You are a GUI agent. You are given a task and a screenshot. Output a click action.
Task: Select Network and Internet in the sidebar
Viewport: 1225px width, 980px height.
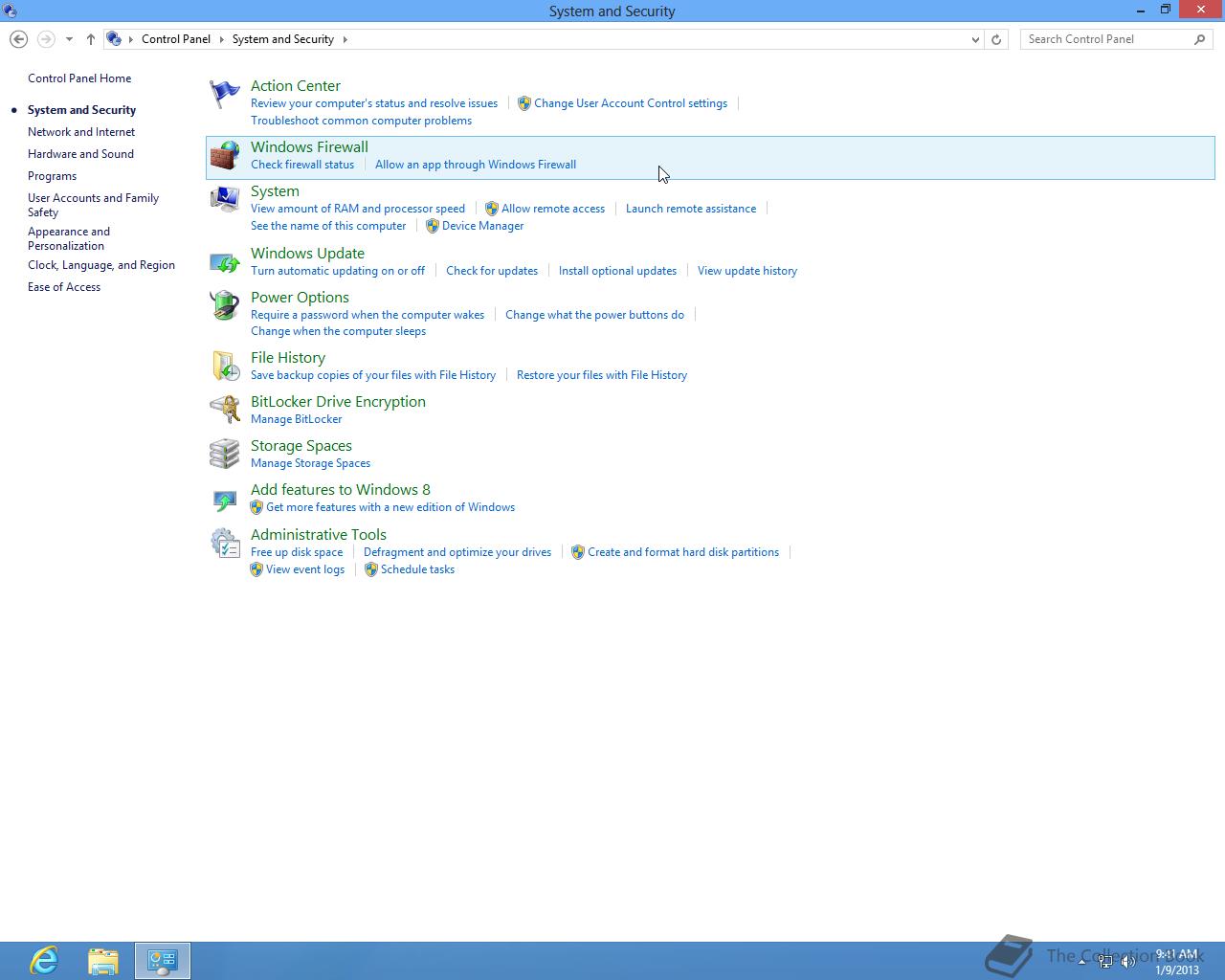point(81,132)
